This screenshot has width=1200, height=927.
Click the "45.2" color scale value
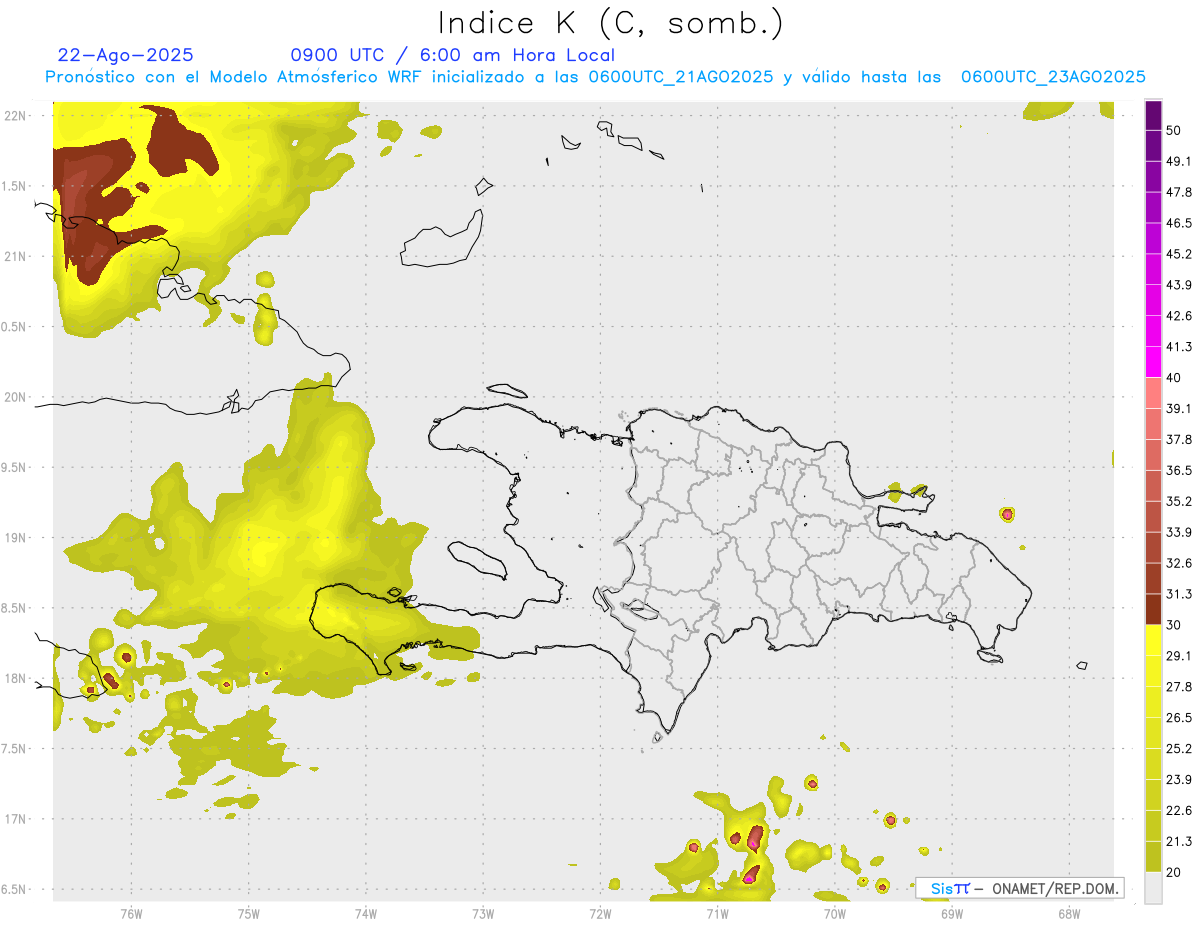1179,254
